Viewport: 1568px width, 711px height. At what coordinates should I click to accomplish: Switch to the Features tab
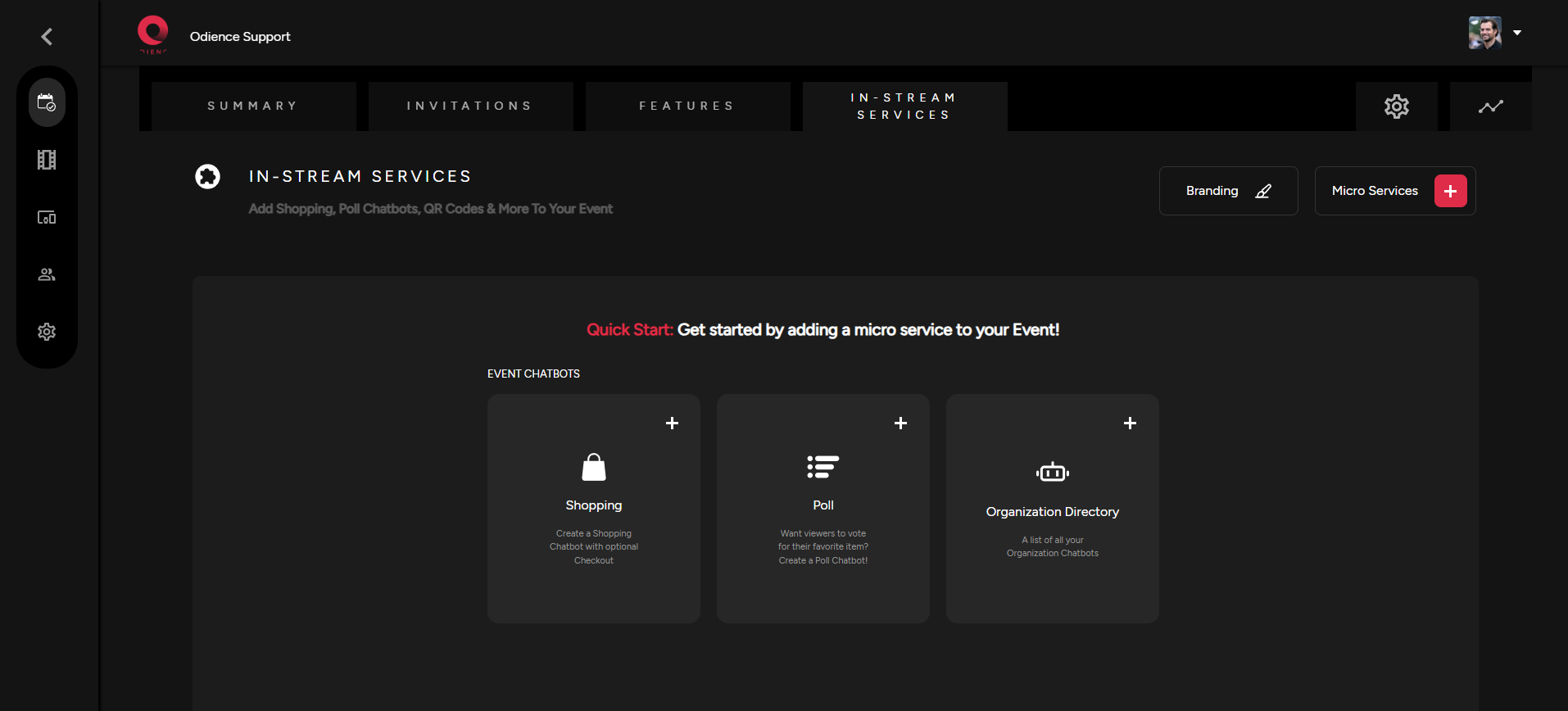687,106
